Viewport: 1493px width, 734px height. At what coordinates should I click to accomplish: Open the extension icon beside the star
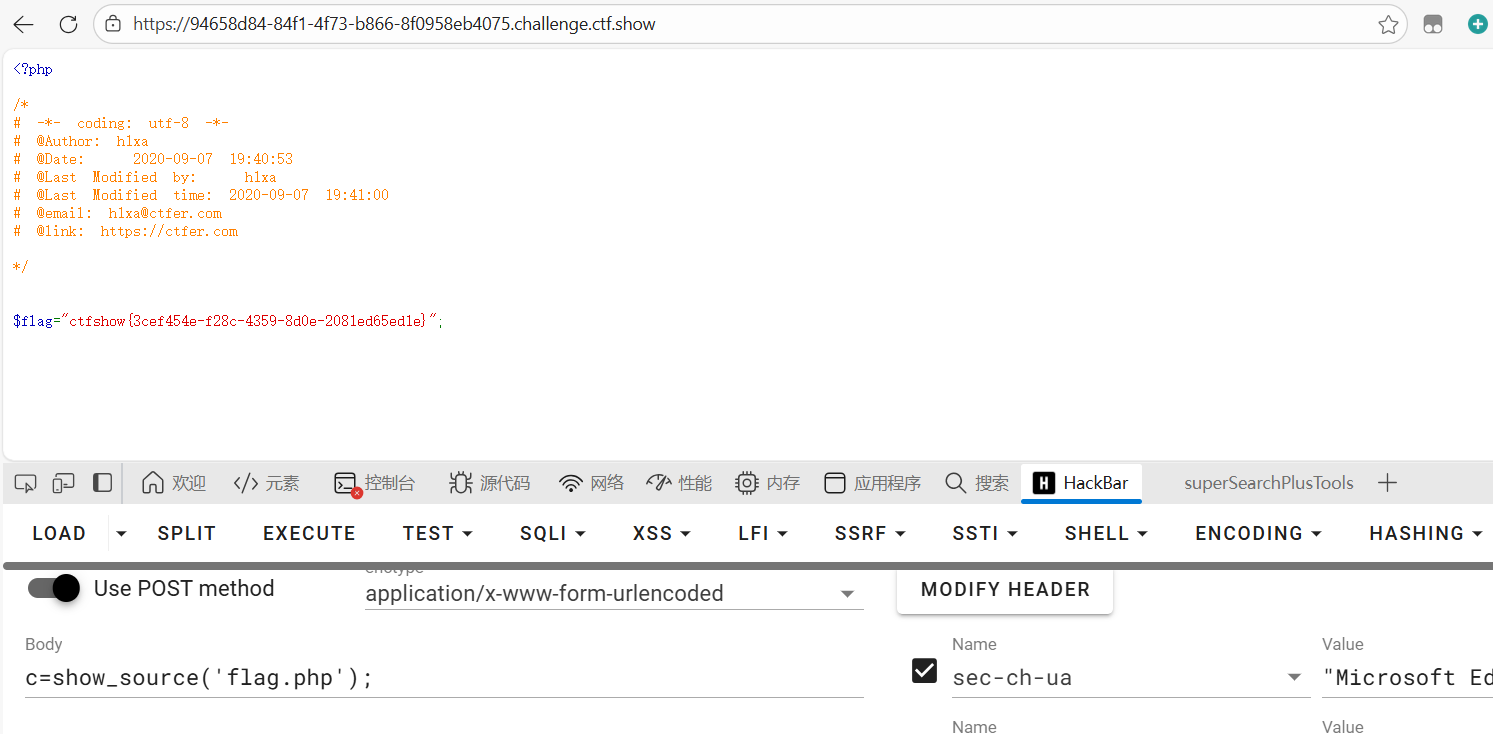click(x=1433, y=25)
